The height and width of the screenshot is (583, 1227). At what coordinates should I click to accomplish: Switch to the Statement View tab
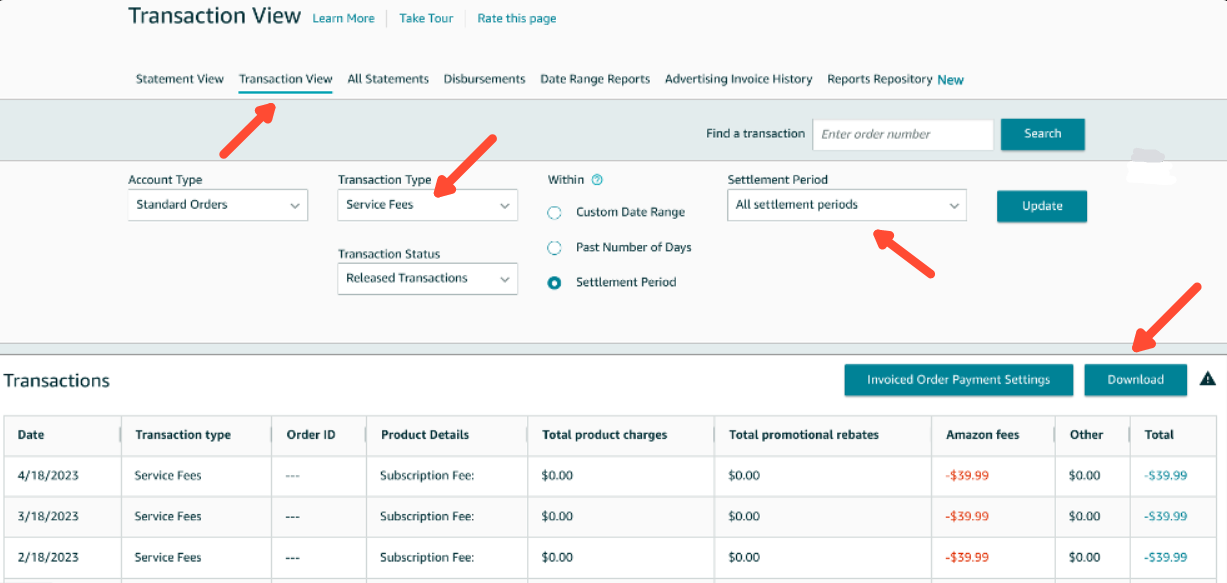[180, 79]
